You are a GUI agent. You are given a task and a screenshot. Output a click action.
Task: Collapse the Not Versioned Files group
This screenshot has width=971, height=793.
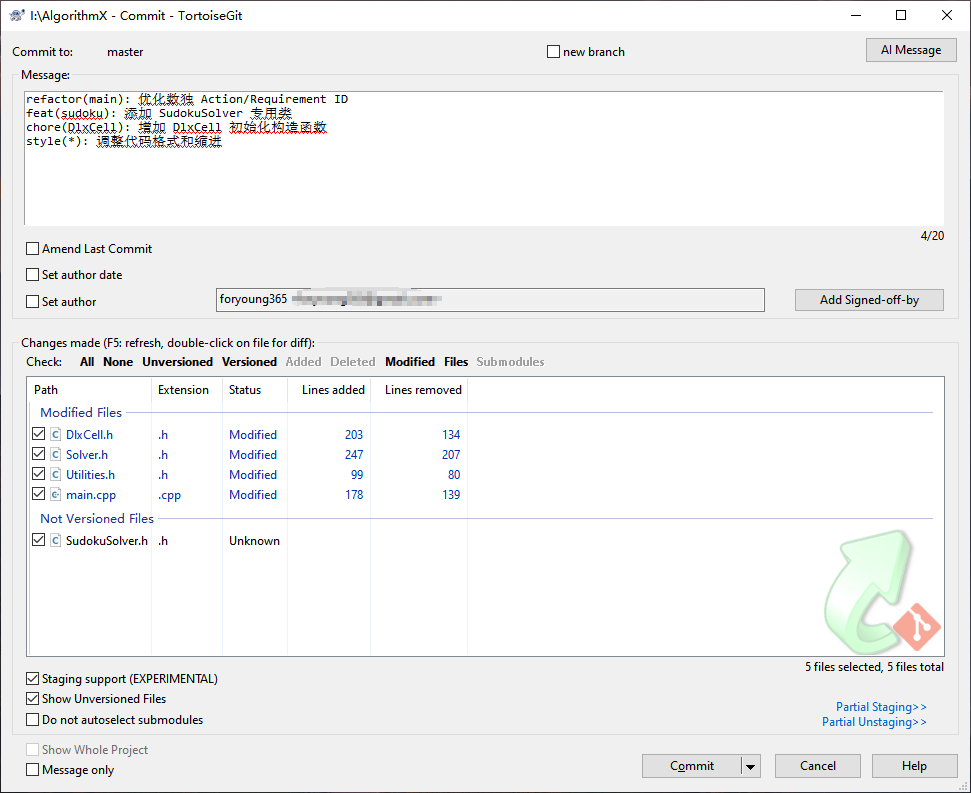coord(97,519)
